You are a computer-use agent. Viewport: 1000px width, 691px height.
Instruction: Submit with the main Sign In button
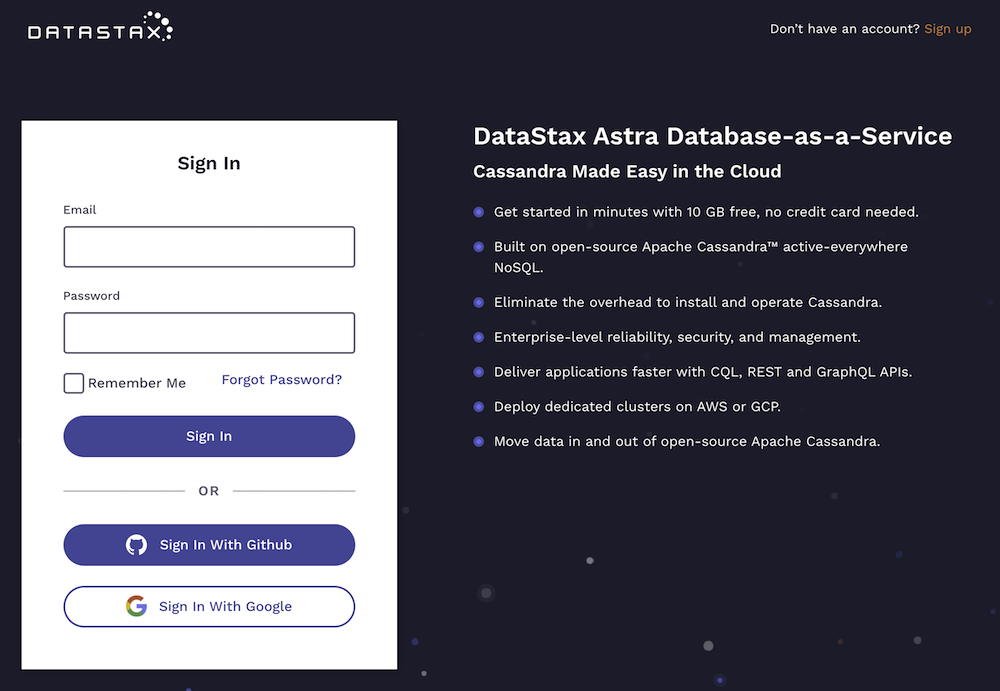(x=209, y=436)
